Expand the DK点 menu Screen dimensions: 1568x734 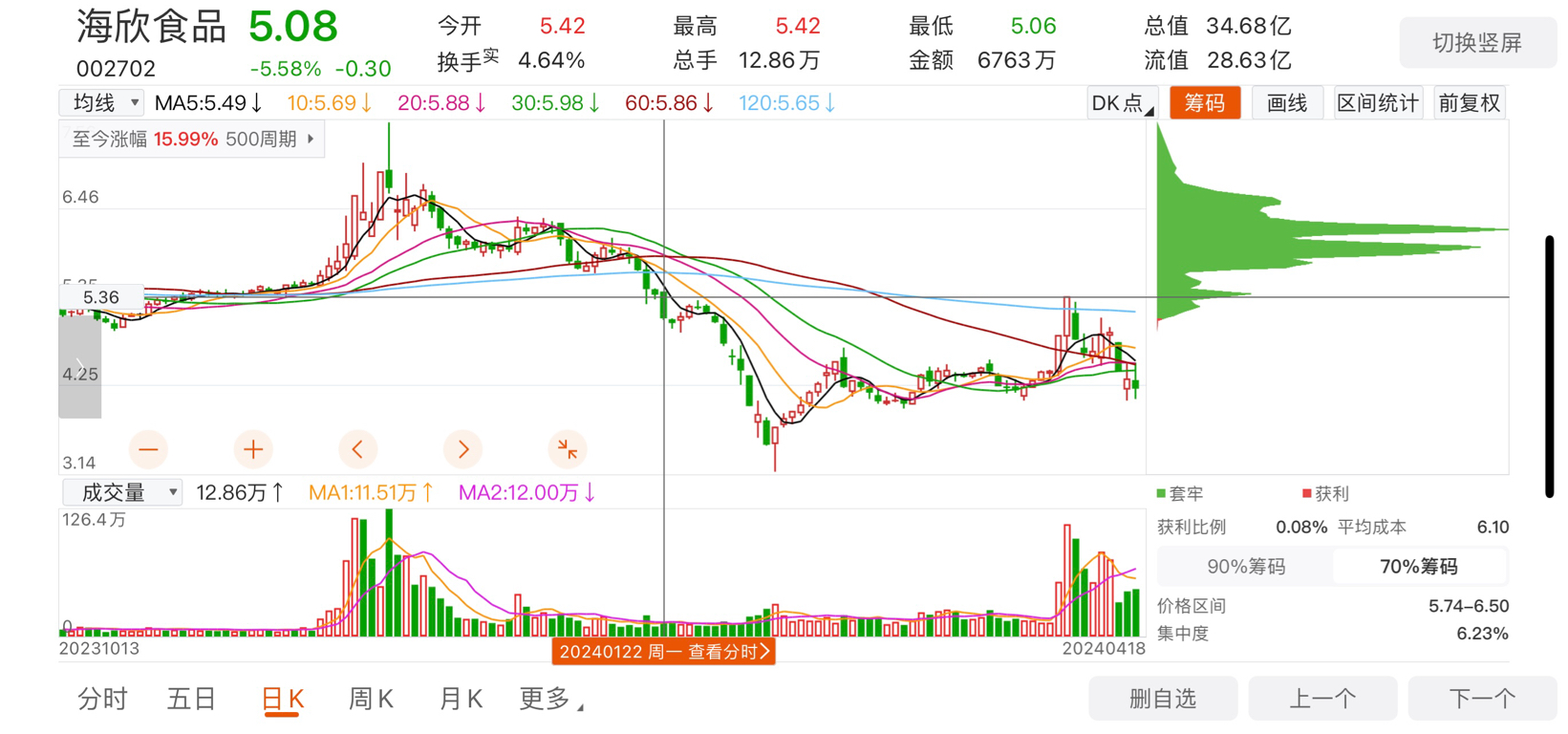tap(1122, 103)
